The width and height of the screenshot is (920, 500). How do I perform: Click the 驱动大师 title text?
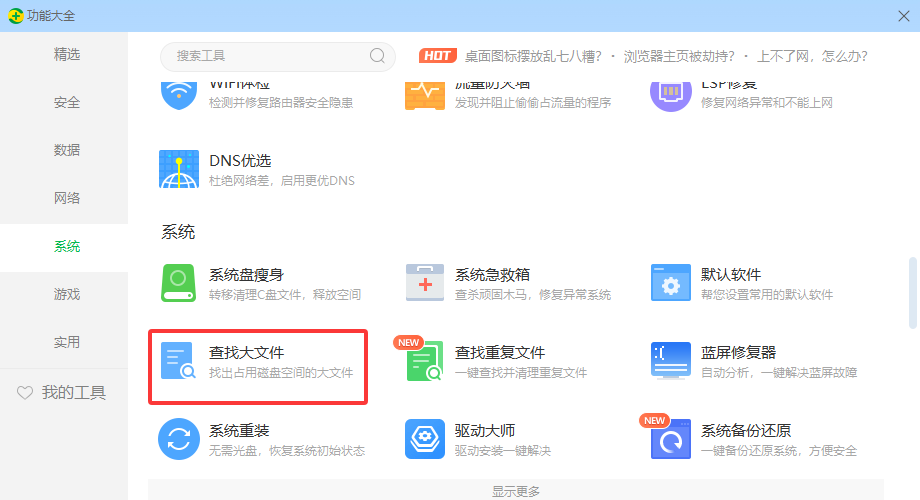pyautogui.click(x=485, y=431)
